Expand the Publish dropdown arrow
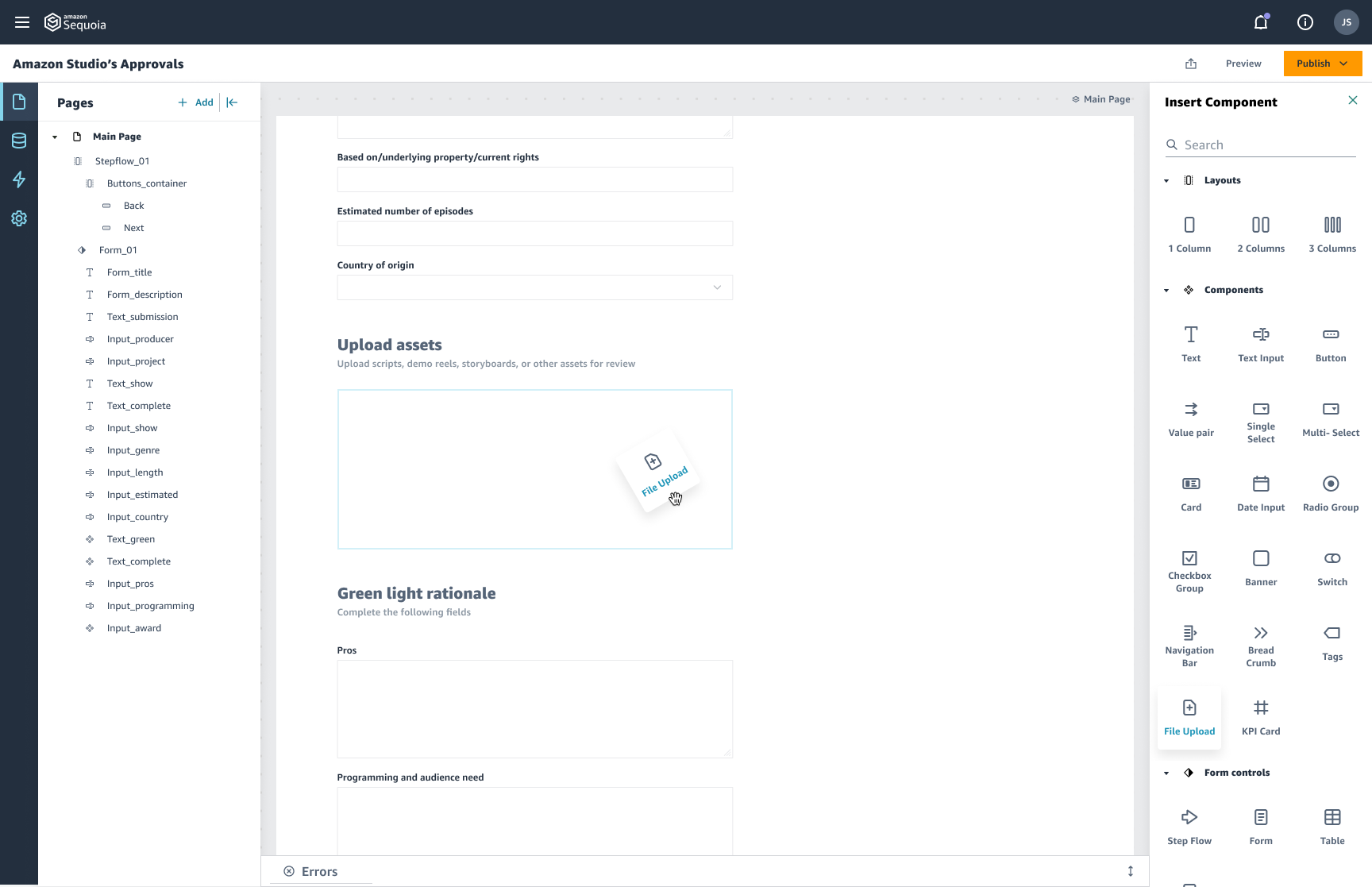The width and height of the screenshot is (1372, 887). coord(1343,64)
